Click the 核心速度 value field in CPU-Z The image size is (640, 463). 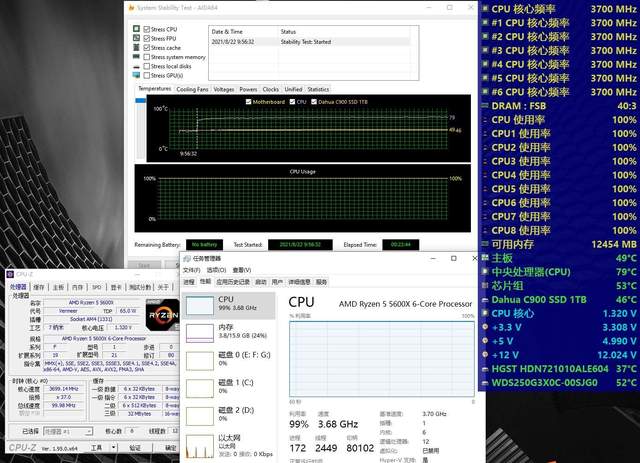[x=63, y=389]
